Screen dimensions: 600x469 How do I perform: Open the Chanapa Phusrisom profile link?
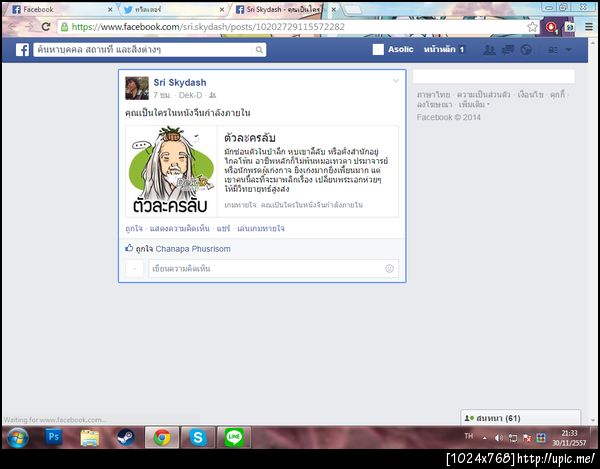(193, 249)
